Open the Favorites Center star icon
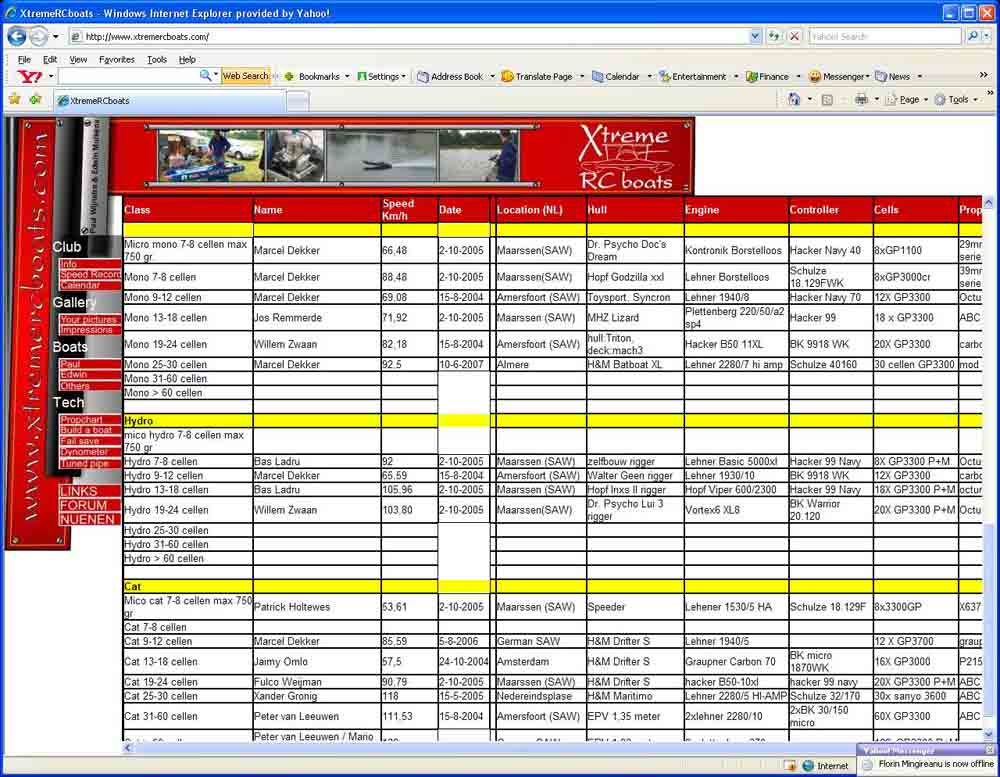 (15, 99)
